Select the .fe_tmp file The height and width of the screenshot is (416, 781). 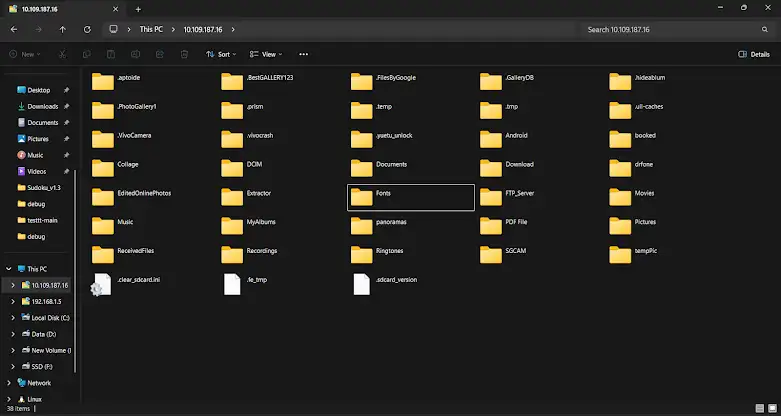coord(246,284)
